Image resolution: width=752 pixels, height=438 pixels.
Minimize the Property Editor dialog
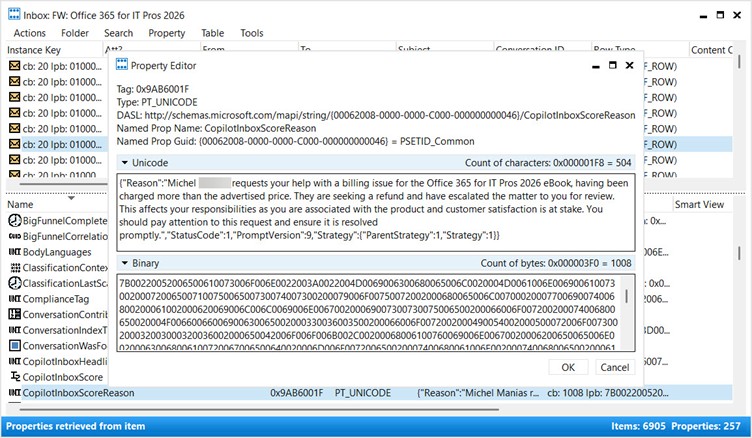coord(596,66)
